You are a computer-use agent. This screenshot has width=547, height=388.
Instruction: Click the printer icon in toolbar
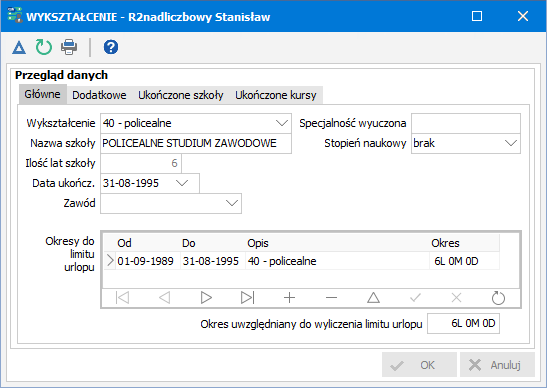coord(69,47)
